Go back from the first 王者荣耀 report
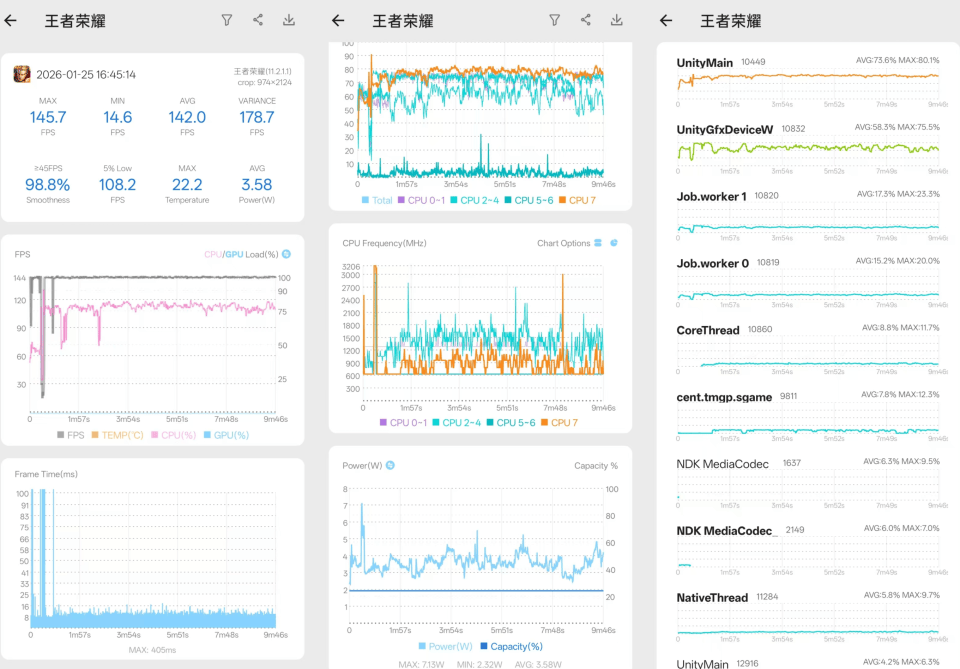Screen dimensions: 960x669 tap(12, 20)
